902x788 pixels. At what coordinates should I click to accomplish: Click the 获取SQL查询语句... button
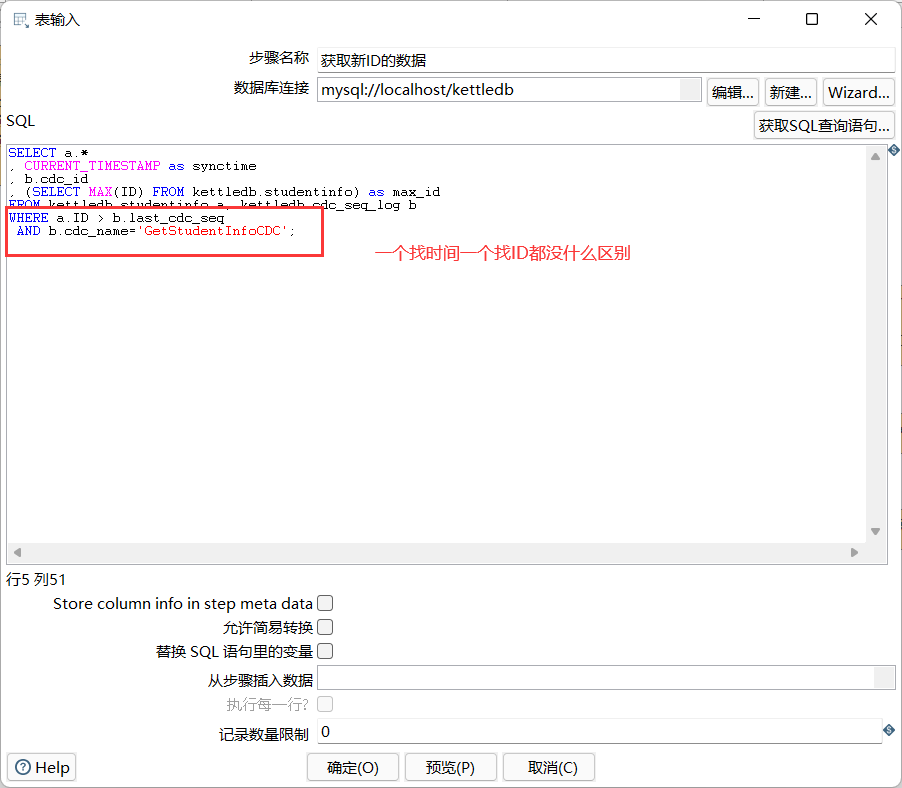coord(824,125)
